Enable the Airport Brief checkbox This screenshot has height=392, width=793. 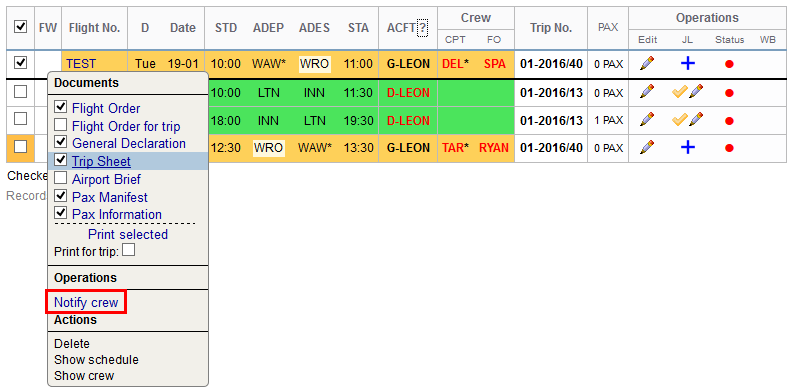click(61, 178)
